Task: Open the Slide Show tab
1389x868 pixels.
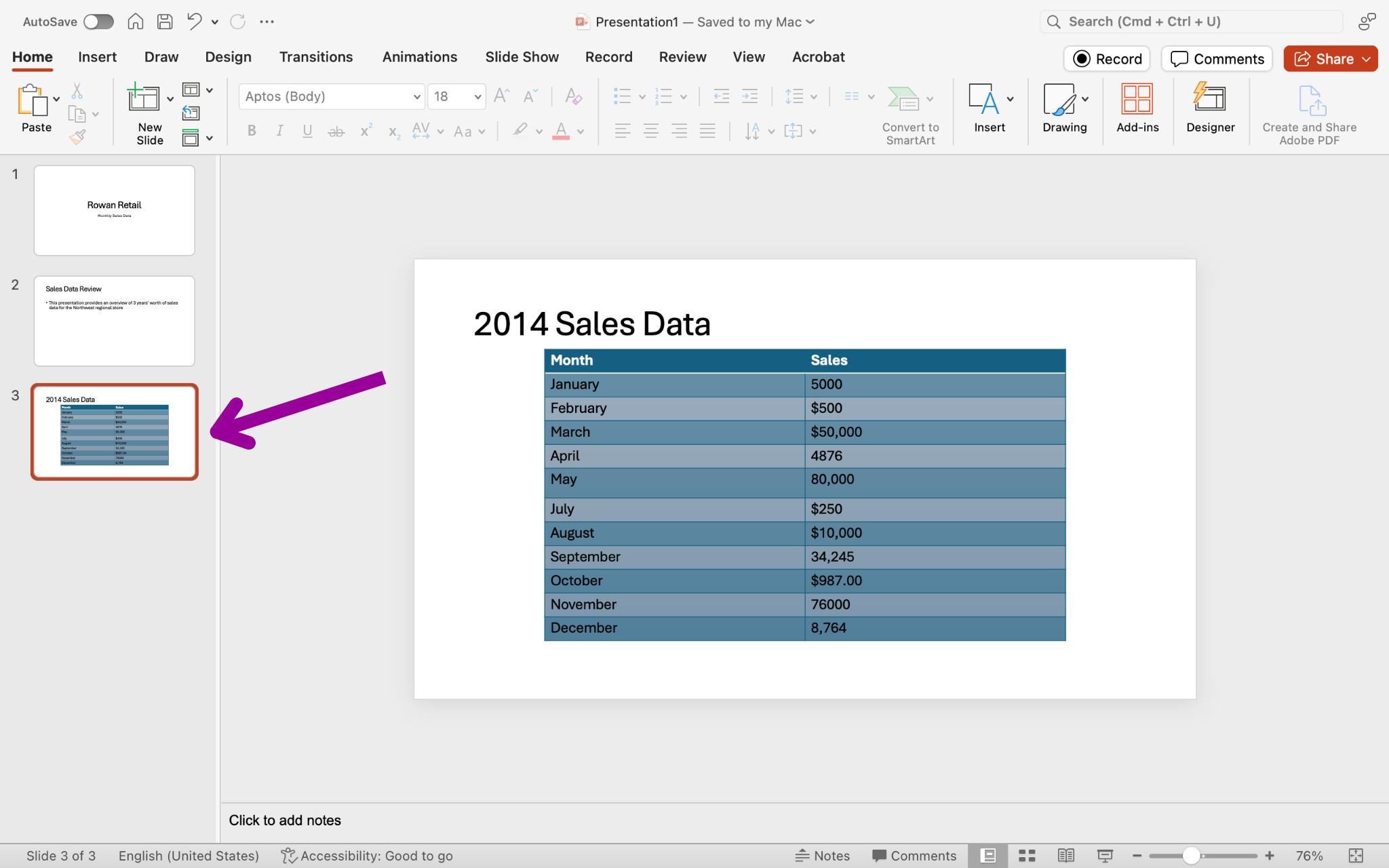Action: coord(522,57)
